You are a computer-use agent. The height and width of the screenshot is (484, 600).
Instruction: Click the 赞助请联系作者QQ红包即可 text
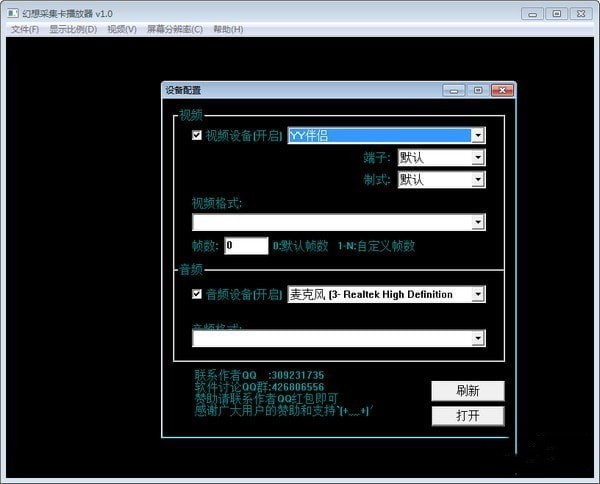(x=266, y=399)
